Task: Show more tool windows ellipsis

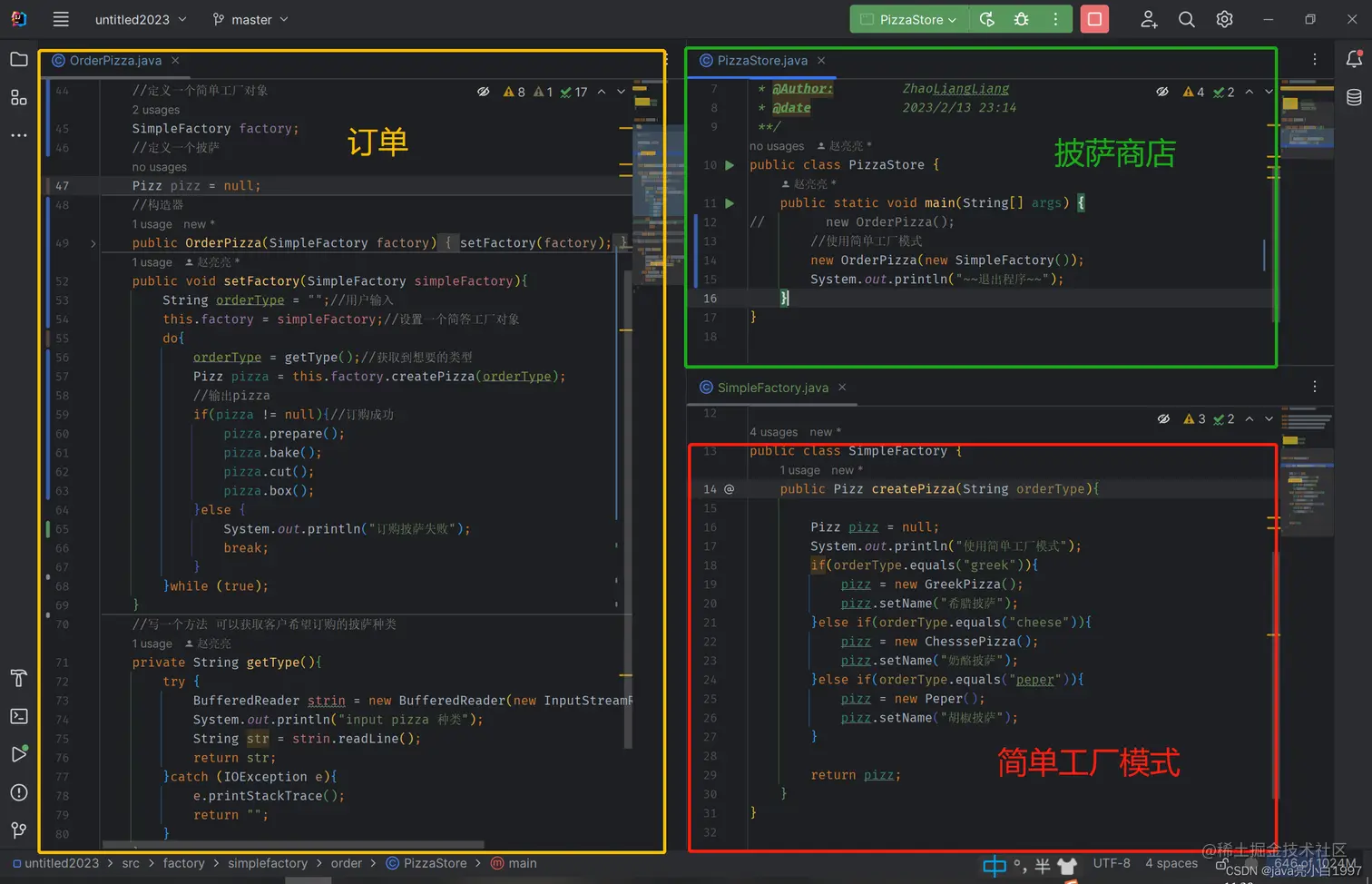Action: click(18, 135)
